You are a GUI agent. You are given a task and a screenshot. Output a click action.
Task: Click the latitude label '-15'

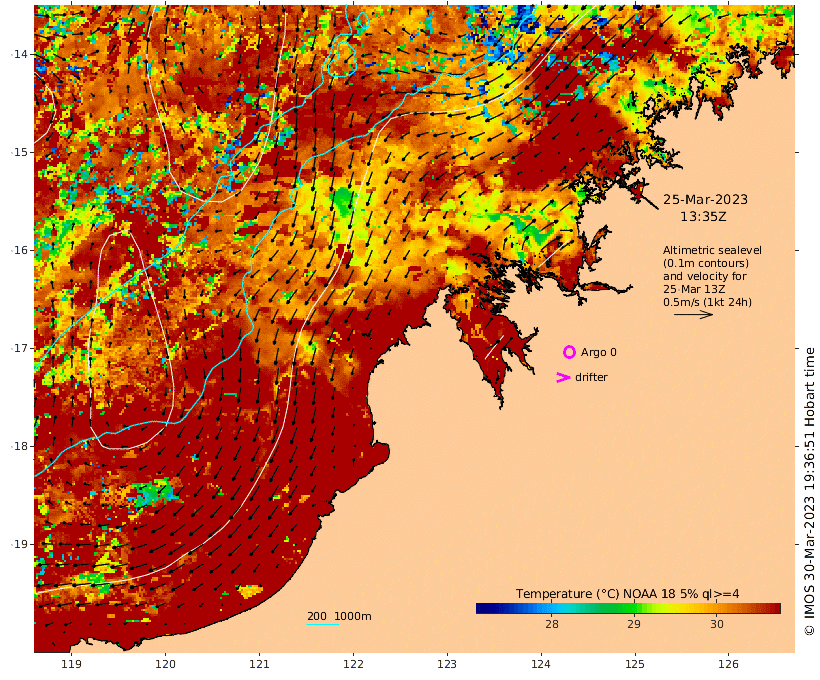pos(20,152)
